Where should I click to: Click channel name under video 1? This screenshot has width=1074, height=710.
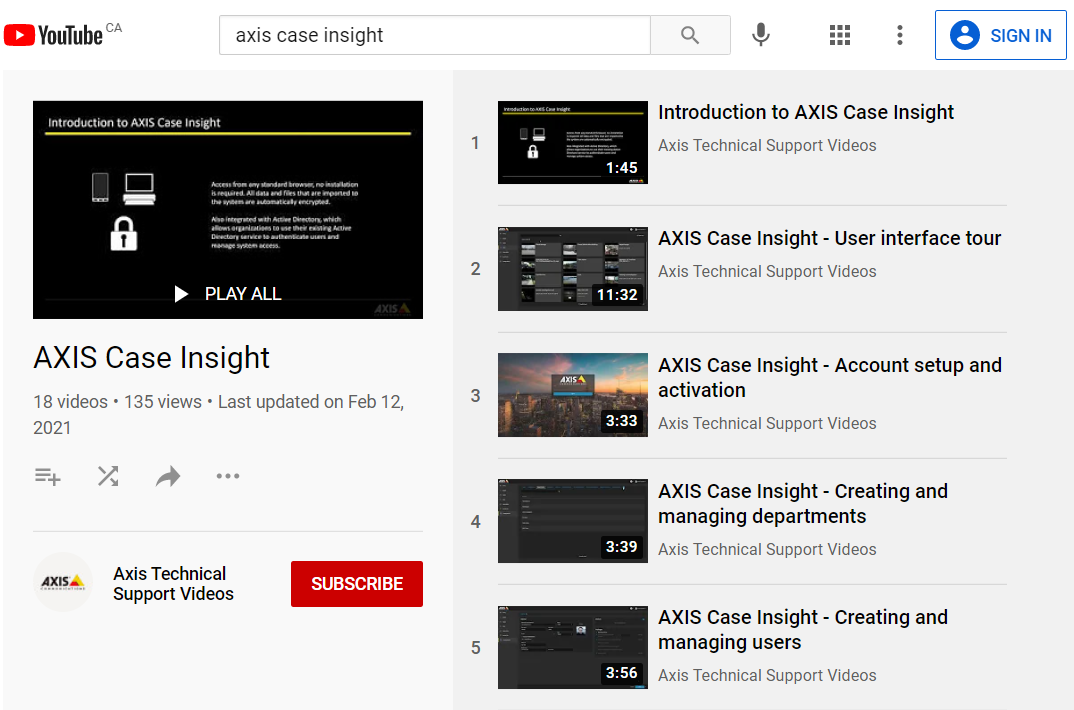767,145
